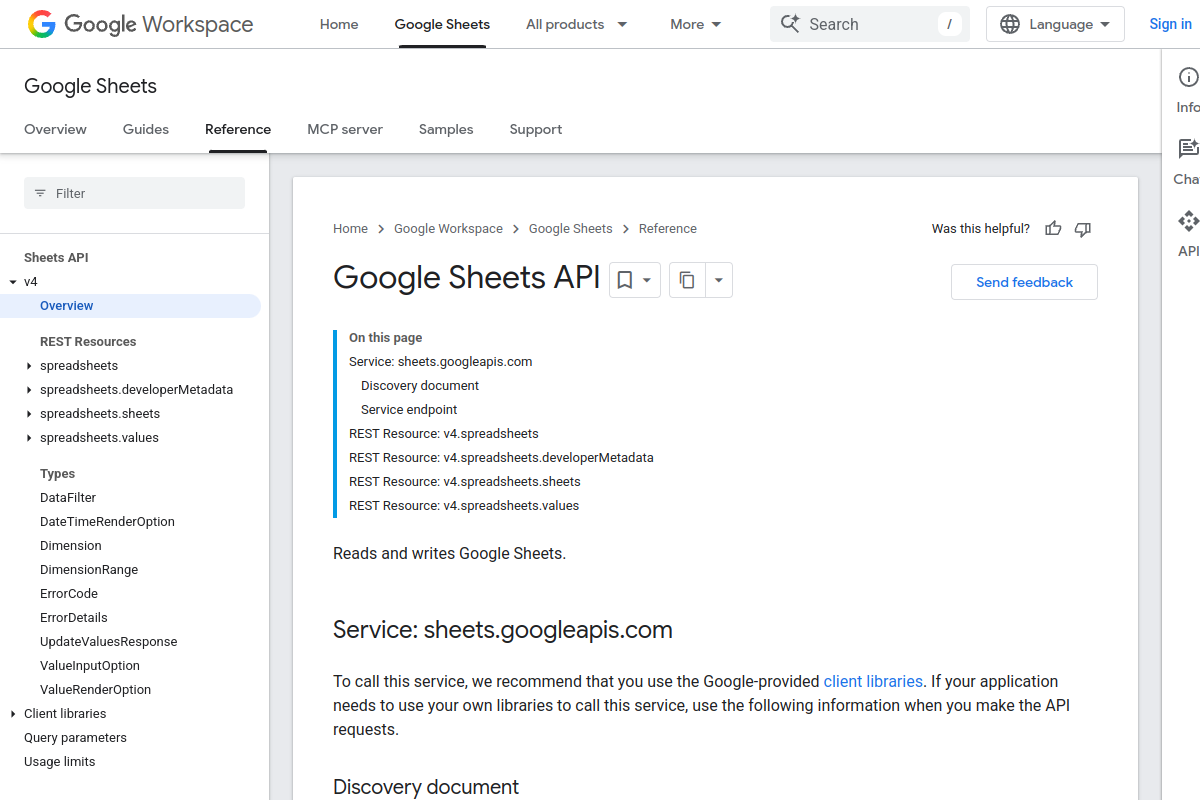Expand the spreadsheets.sheets node
Screen dimensions: 1200x800
[29, 414]
